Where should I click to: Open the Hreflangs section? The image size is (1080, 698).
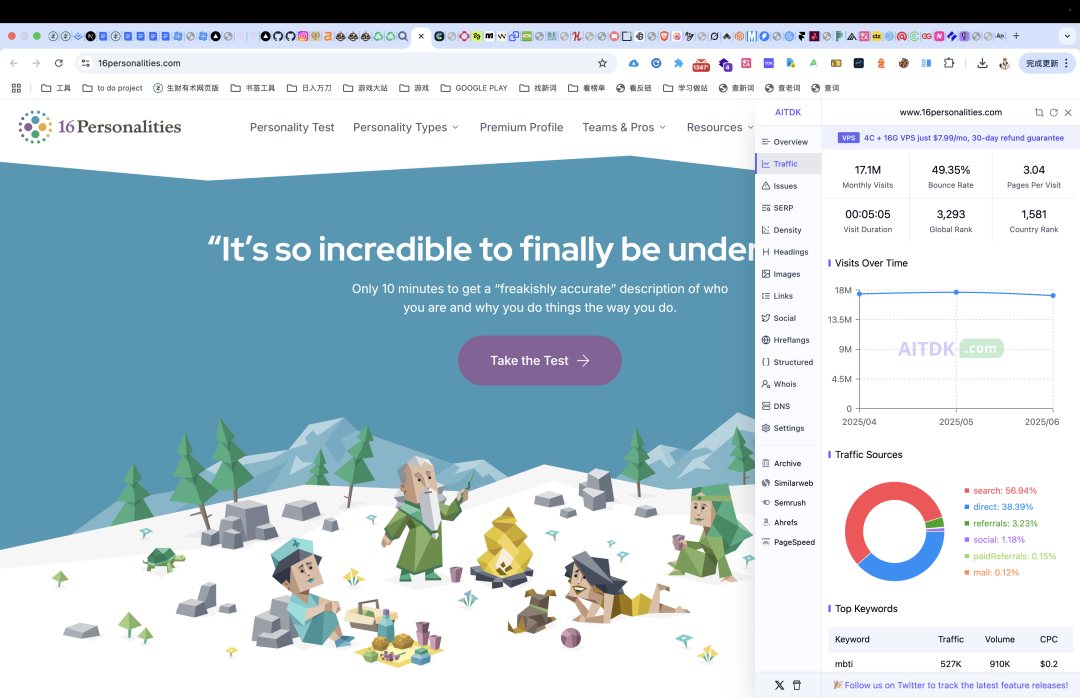786,340
